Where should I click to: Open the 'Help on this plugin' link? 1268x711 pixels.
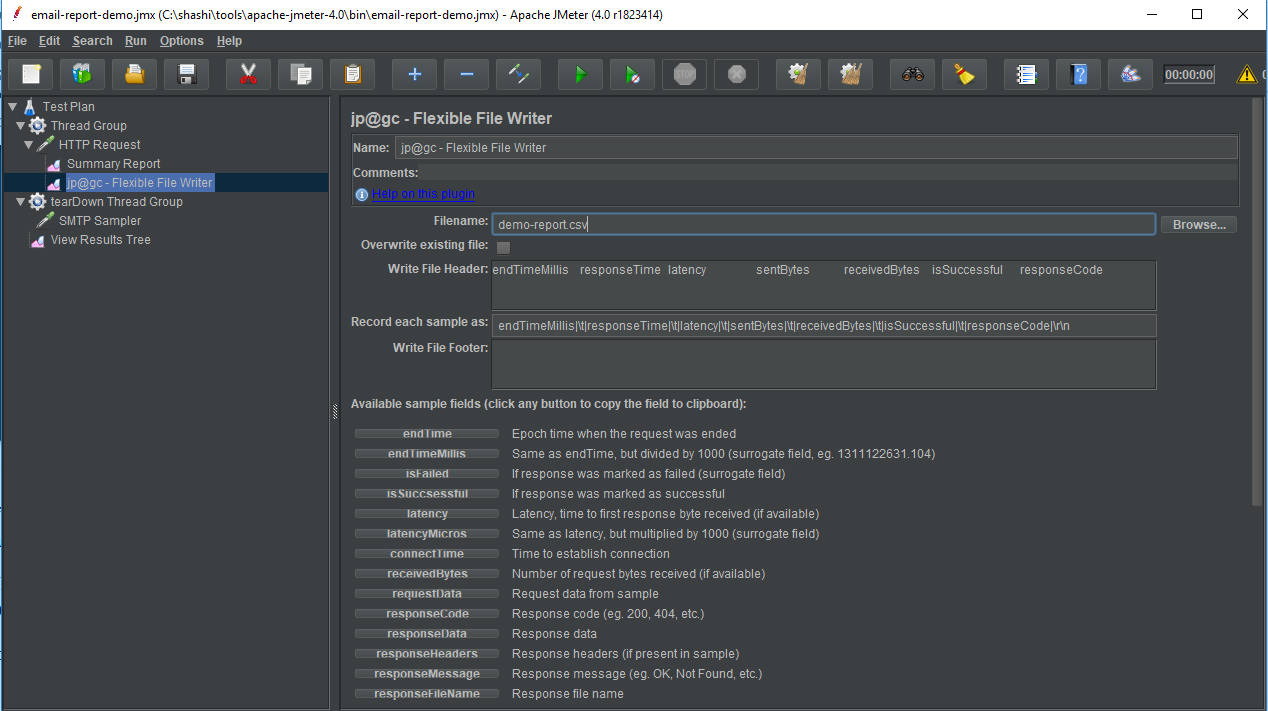[423, 194]
